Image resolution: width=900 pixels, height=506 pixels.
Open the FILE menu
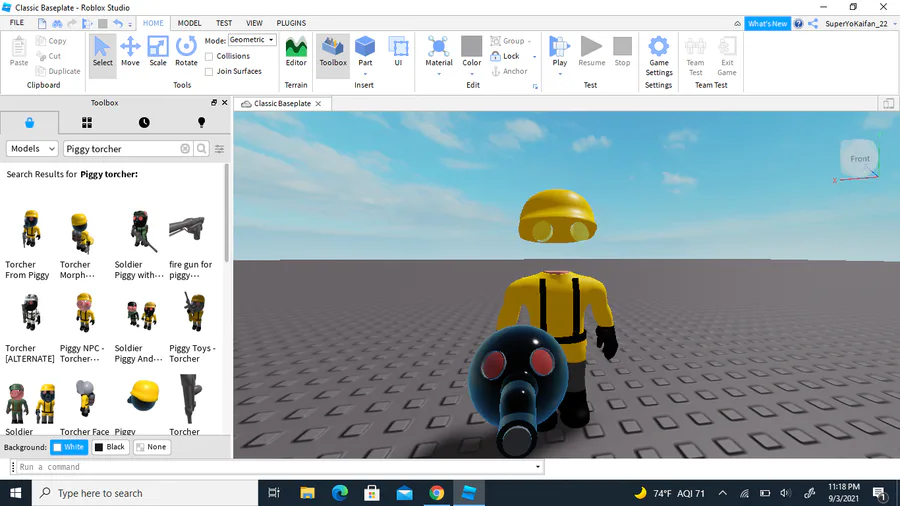pos(17,23)
